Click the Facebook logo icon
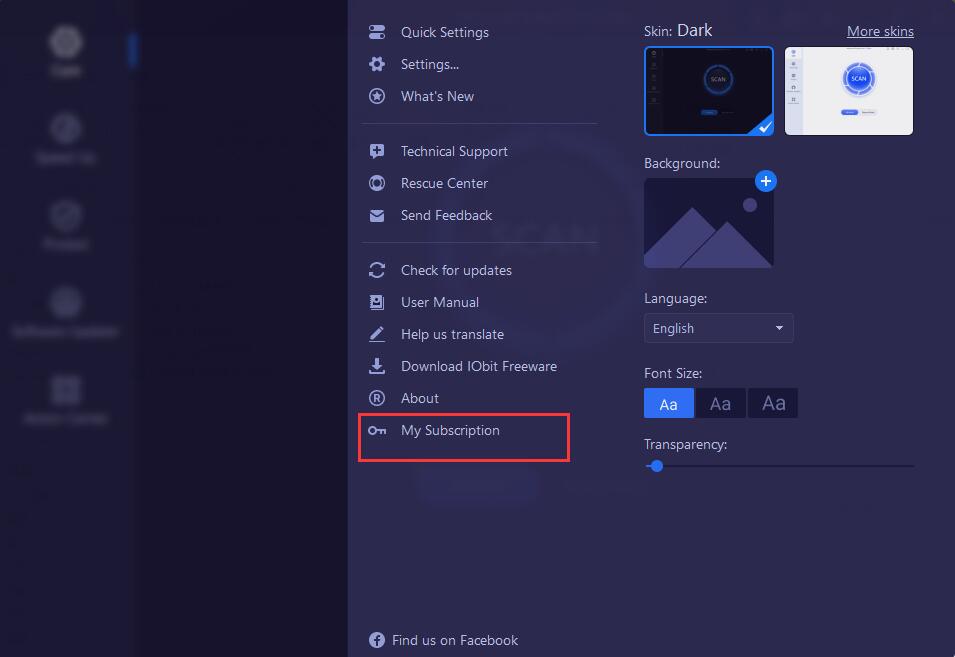The width and height of the screenshot is (955, 657). pyautogui.click(x=377, y=640)
